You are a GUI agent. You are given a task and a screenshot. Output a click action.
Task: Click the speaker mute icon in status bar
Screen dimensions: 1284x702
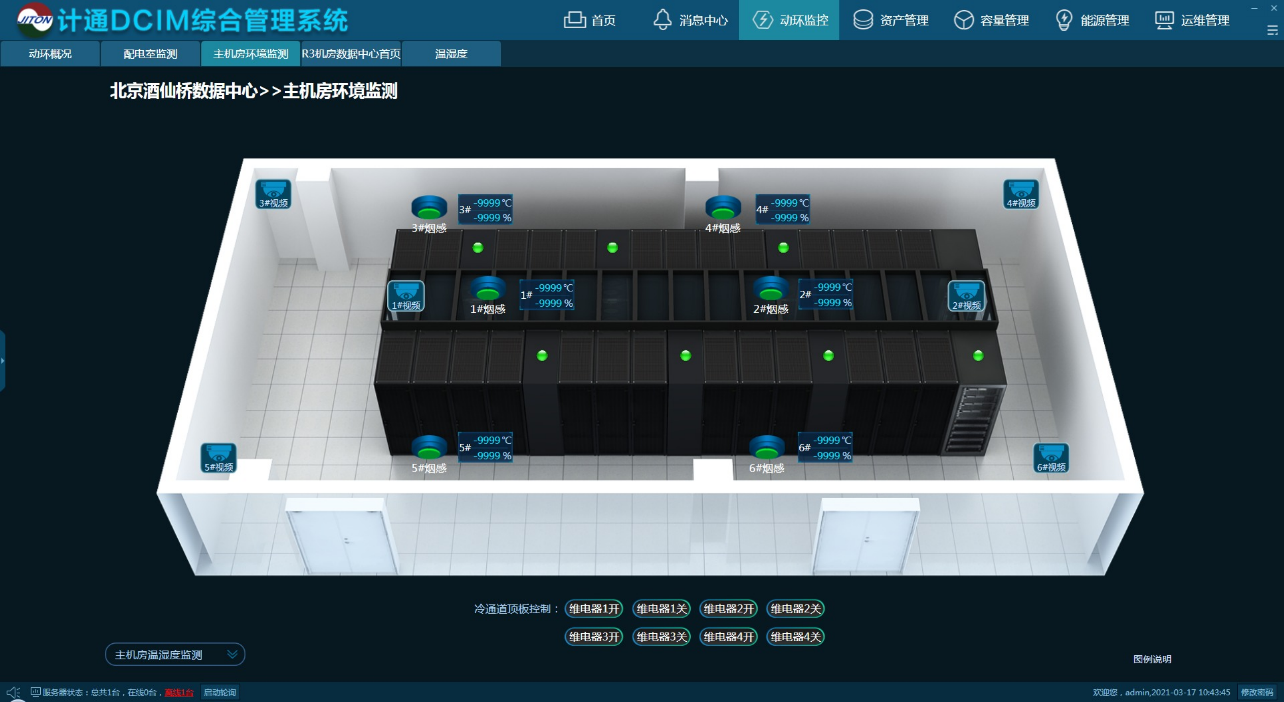(13, 692)
